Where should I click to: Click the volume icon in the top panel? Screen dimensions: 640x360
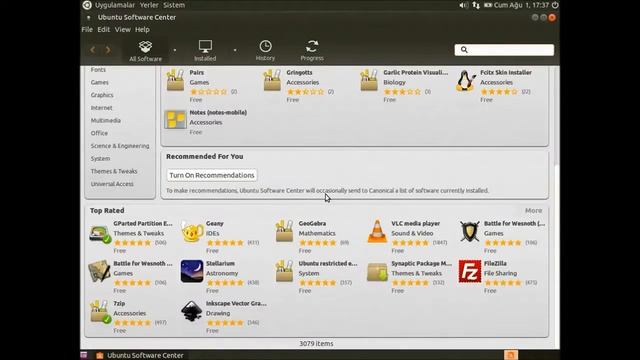[x=464, y=5]
